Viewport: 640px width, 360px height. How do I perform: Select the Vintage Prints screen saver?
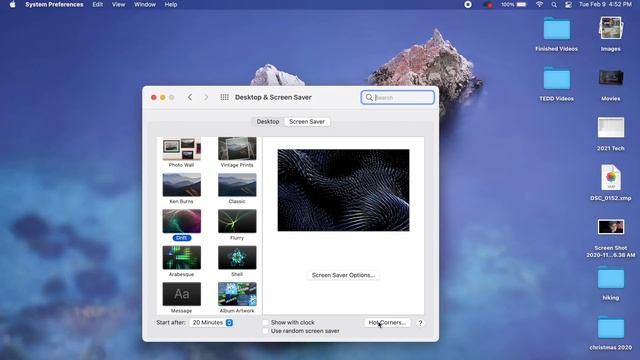coord(237,153)
